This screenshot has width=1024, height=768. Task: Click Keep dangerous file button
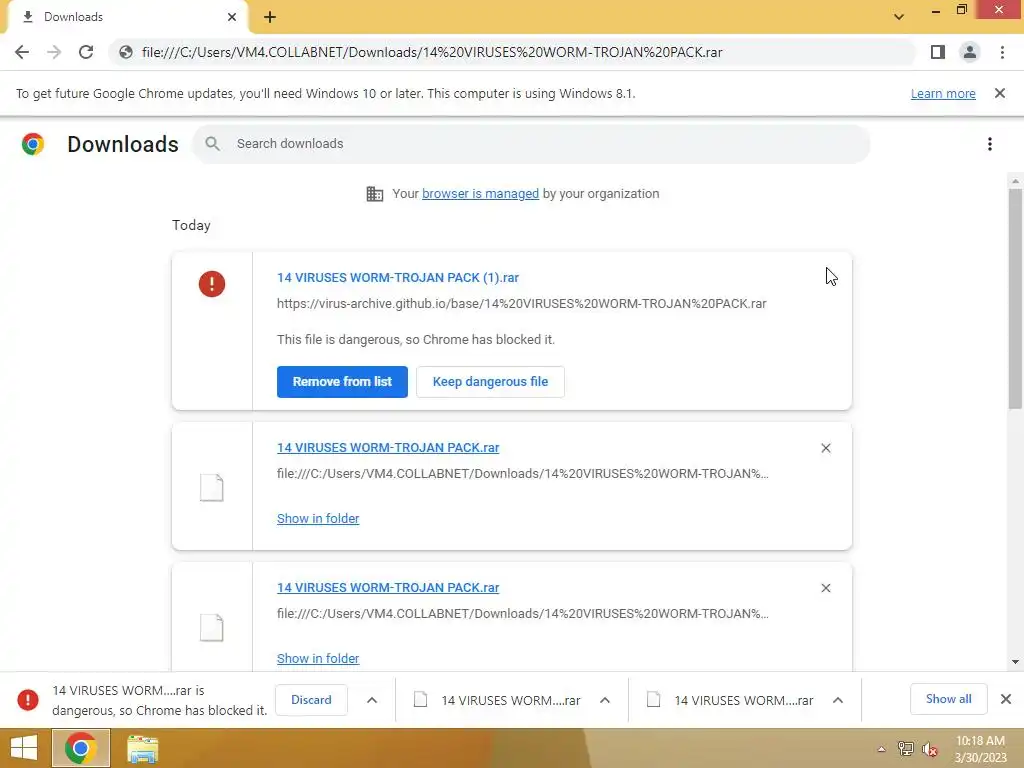tap(490, 381)
